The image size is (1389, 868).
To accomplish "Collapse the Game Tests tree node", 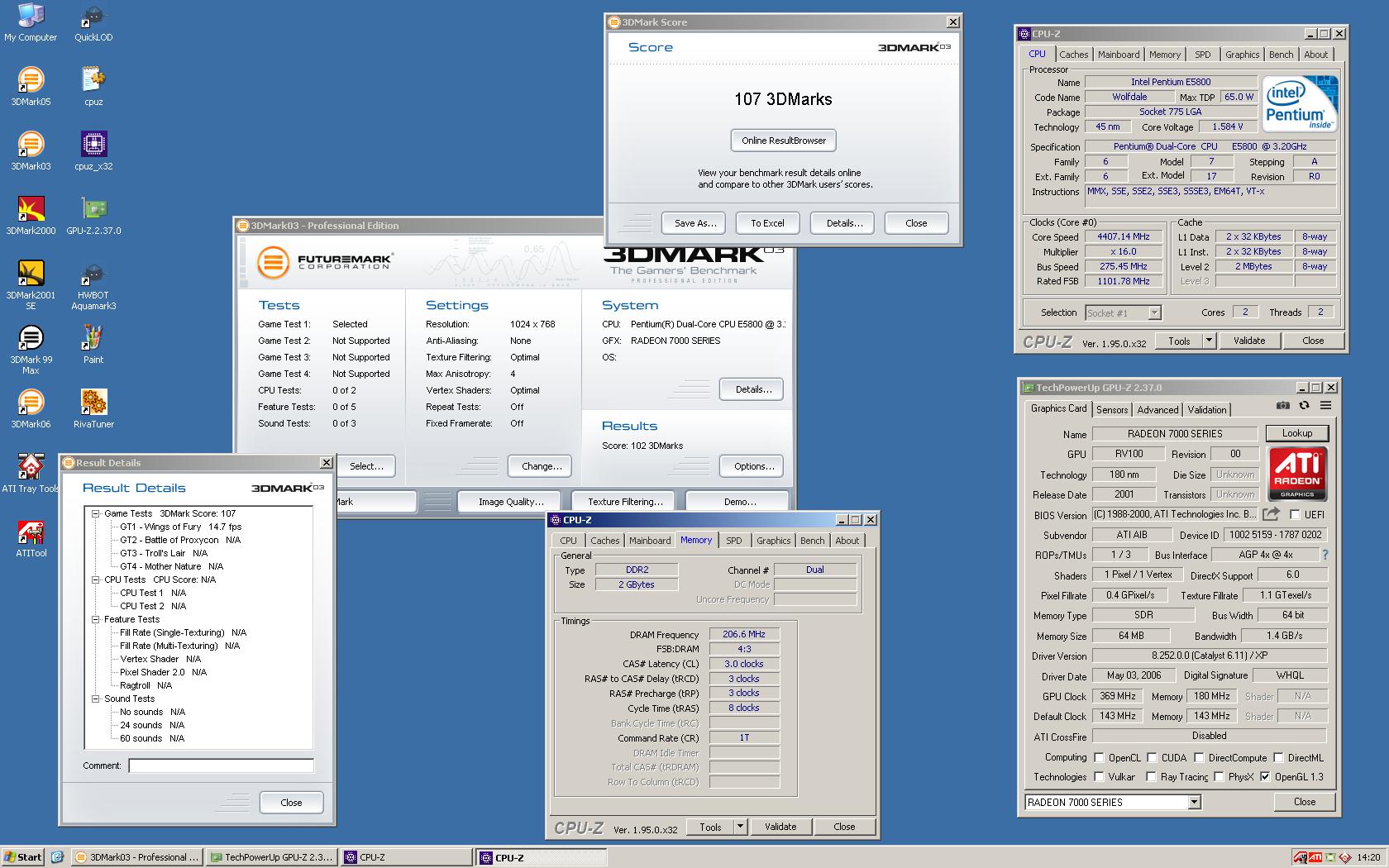I will (95, 513).
